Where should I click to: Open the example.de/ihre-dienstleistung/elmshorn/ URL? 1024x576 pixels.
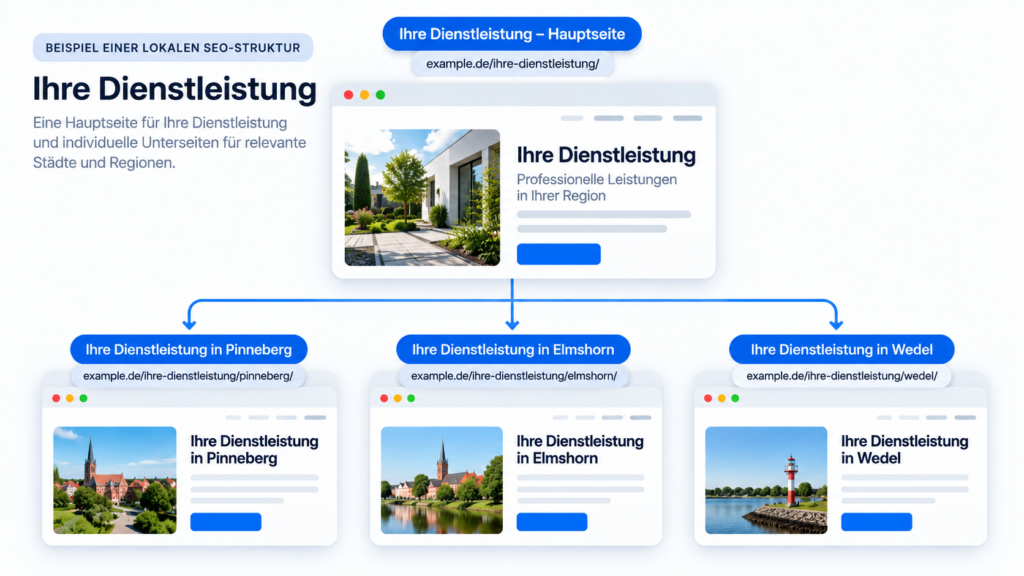[x=514, y=376]
